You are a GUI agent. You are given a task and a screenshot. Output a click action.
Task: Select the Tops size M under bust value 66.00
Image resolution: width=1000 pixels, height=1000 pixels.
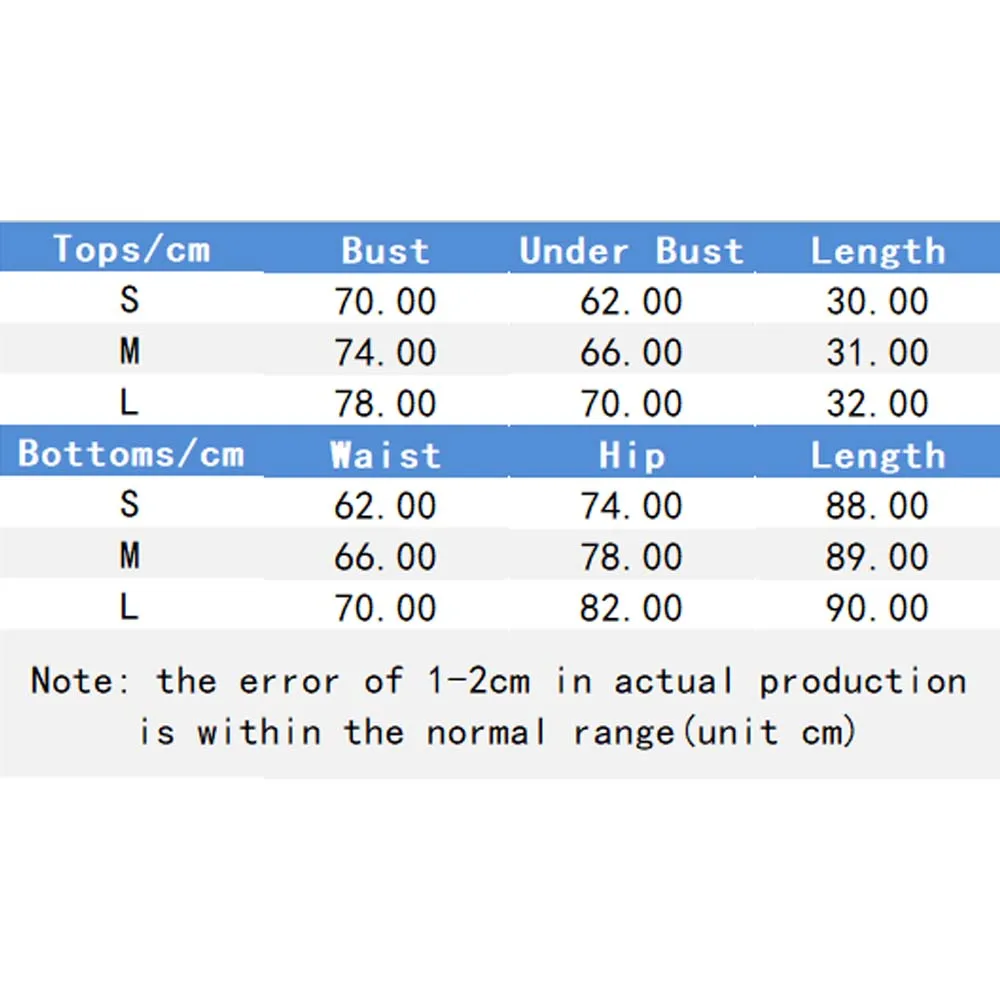tap(631, 353)
